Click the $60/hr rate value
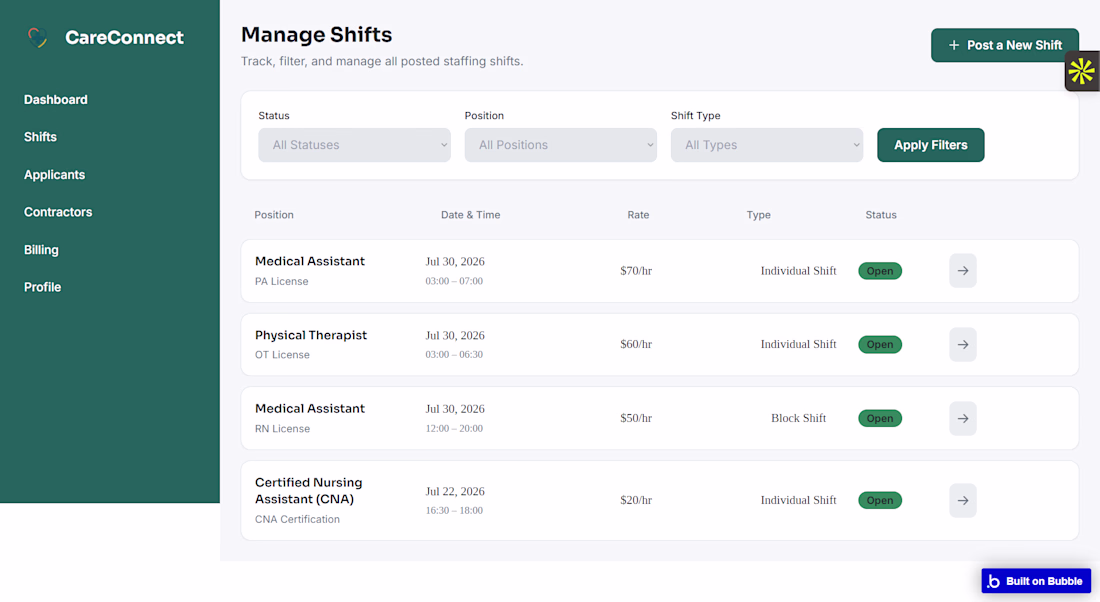1100x602 pixels. pos(636,345)
